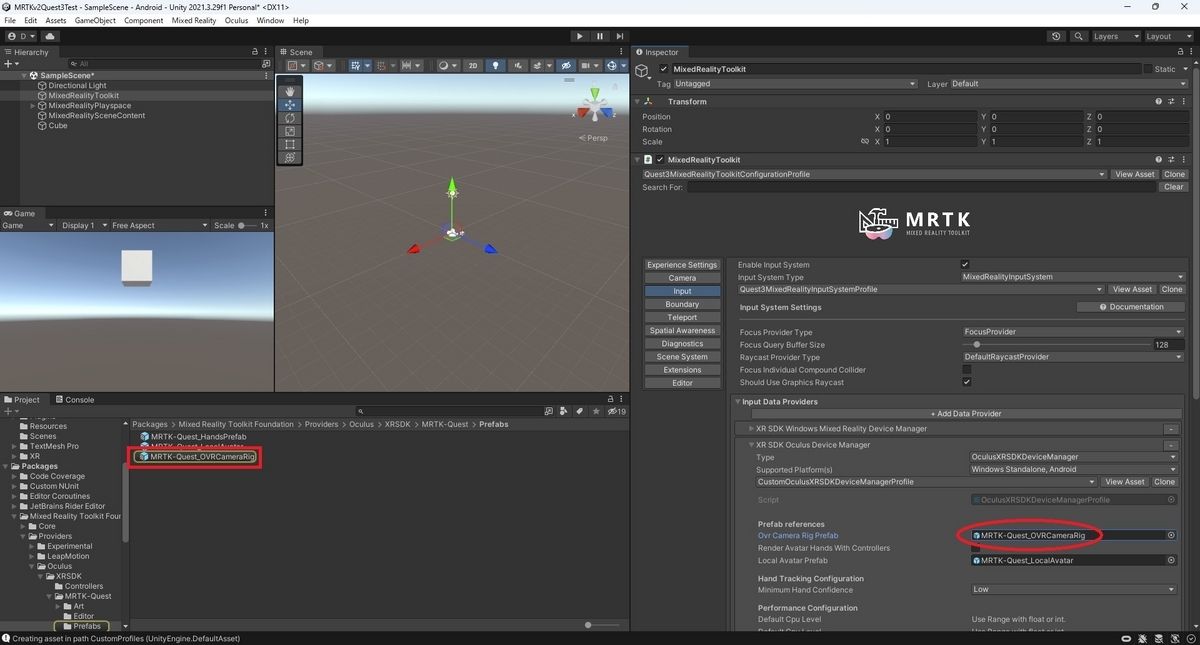1200x645 pixels.
Task: Click the Clear button
Action: pos(1174,187)
